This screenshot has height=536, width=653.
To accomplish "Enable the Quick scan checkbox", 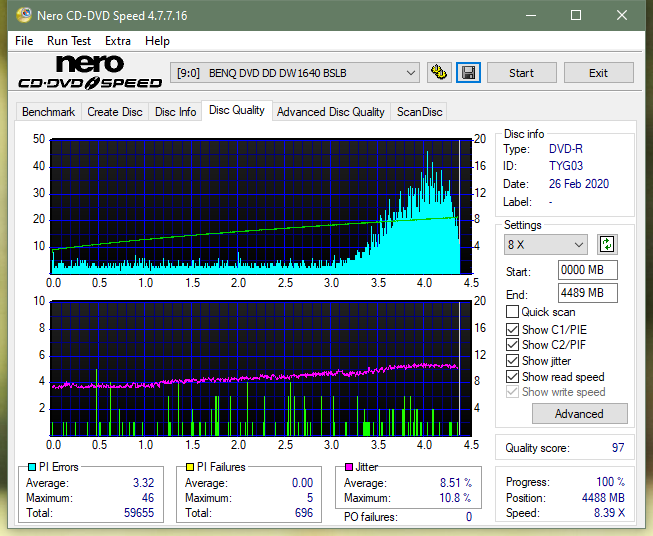I will [512, 312].
